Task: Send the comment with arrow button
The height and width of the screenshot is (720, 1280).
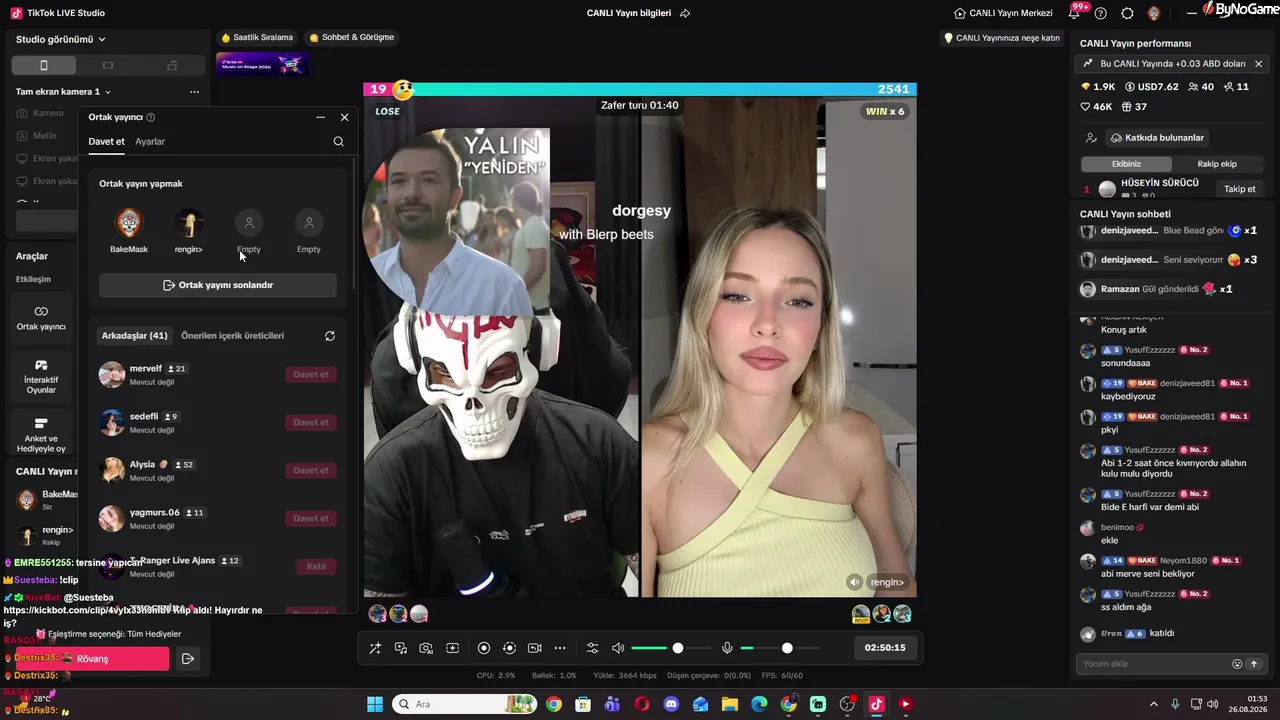Action: coord(1253,664)
